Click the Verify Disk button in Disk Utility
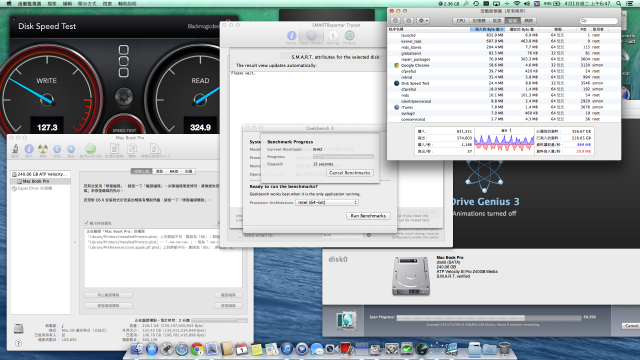 (x=228, y=295)
